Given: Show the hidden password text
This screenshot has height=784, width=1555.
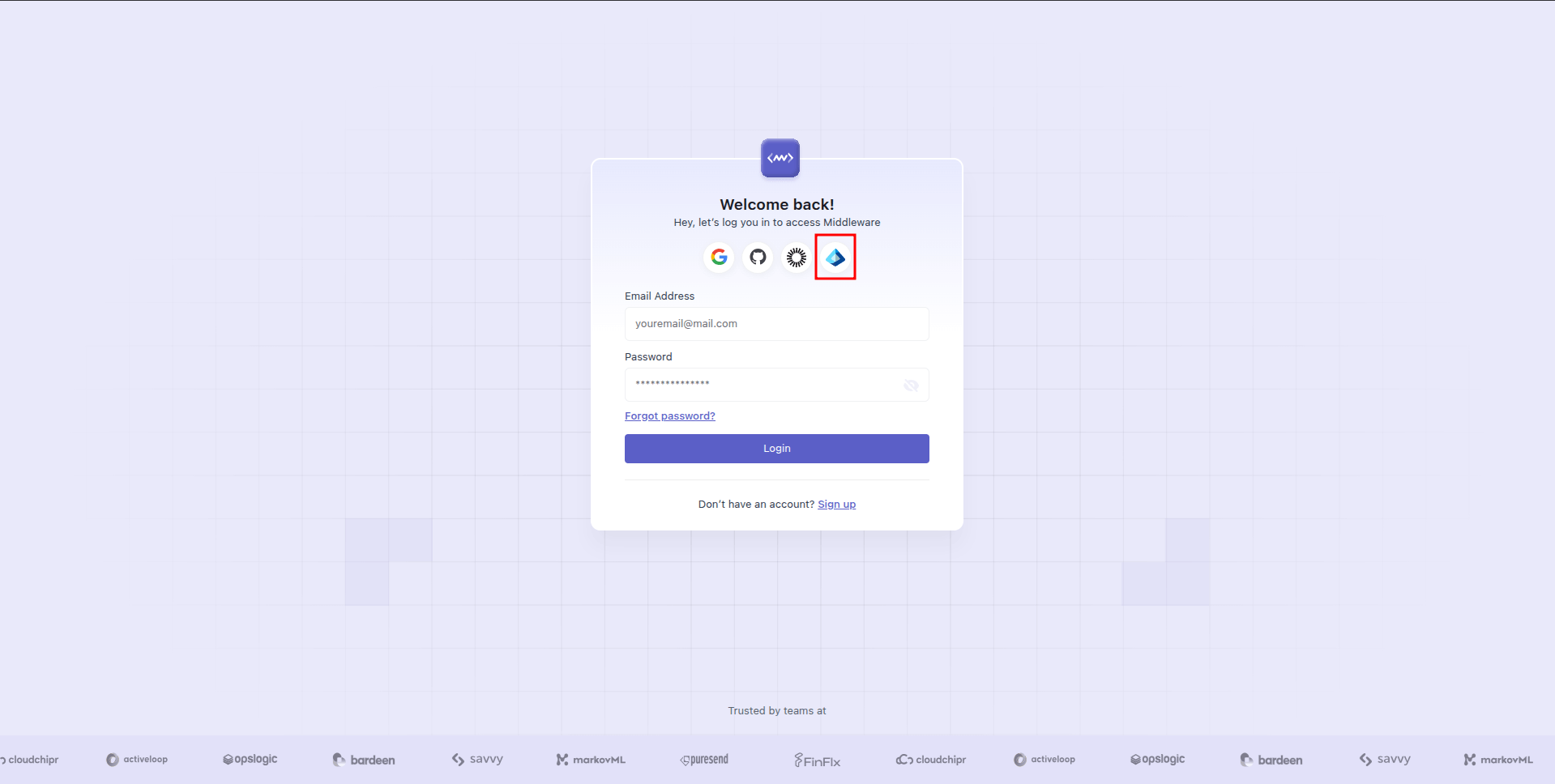Looking at the screenshot, I should coord(910,385).
